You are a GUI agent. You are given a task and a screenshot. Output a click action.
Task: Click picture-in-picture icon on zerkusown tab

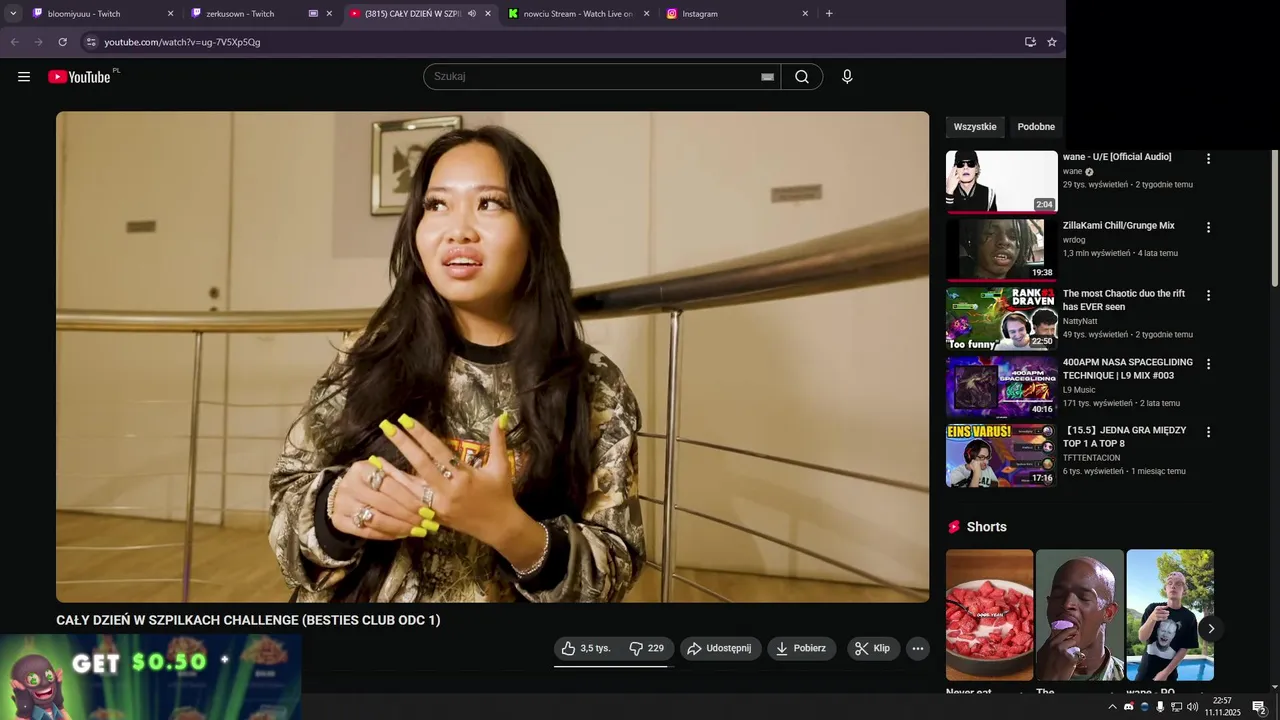pos(313,14)
